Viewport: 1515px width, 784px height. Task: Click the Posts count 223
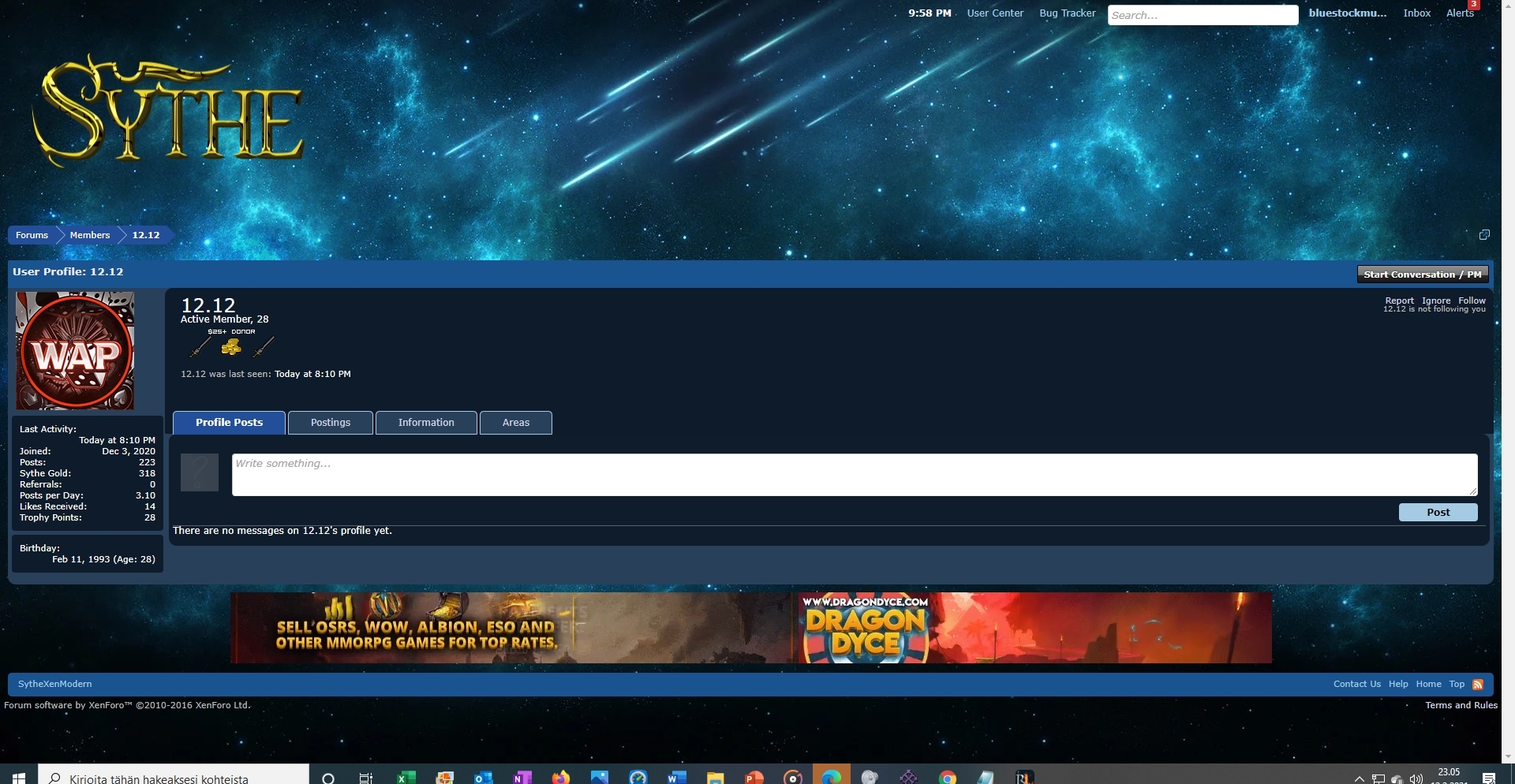[x=147, y=463]
